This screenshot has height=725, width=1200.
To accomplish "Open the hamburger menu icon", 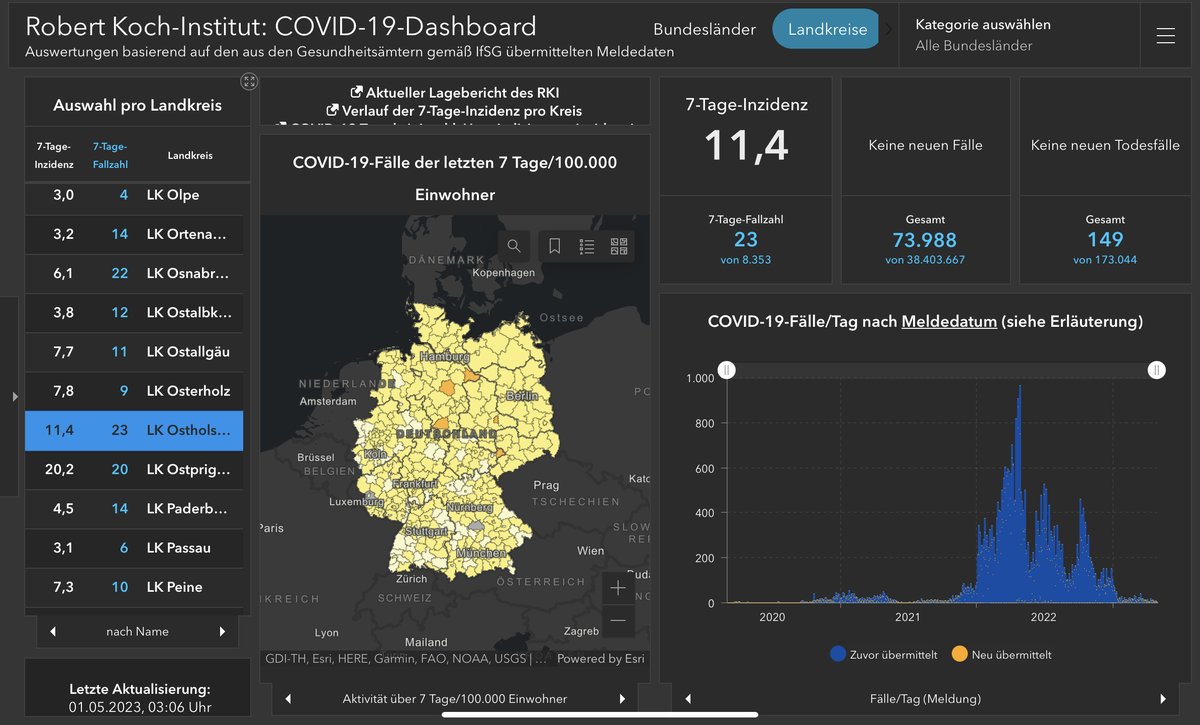I will click(x=1165, y=35).
